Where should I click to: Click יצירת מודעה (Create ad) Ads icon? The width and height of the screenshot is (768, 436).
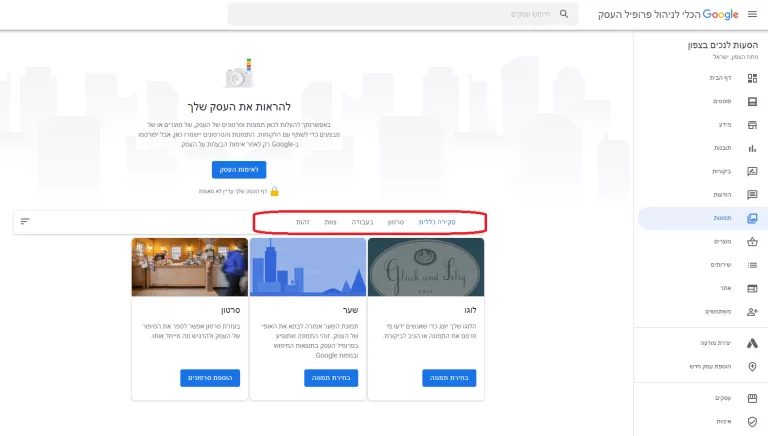tap(752, 343)
